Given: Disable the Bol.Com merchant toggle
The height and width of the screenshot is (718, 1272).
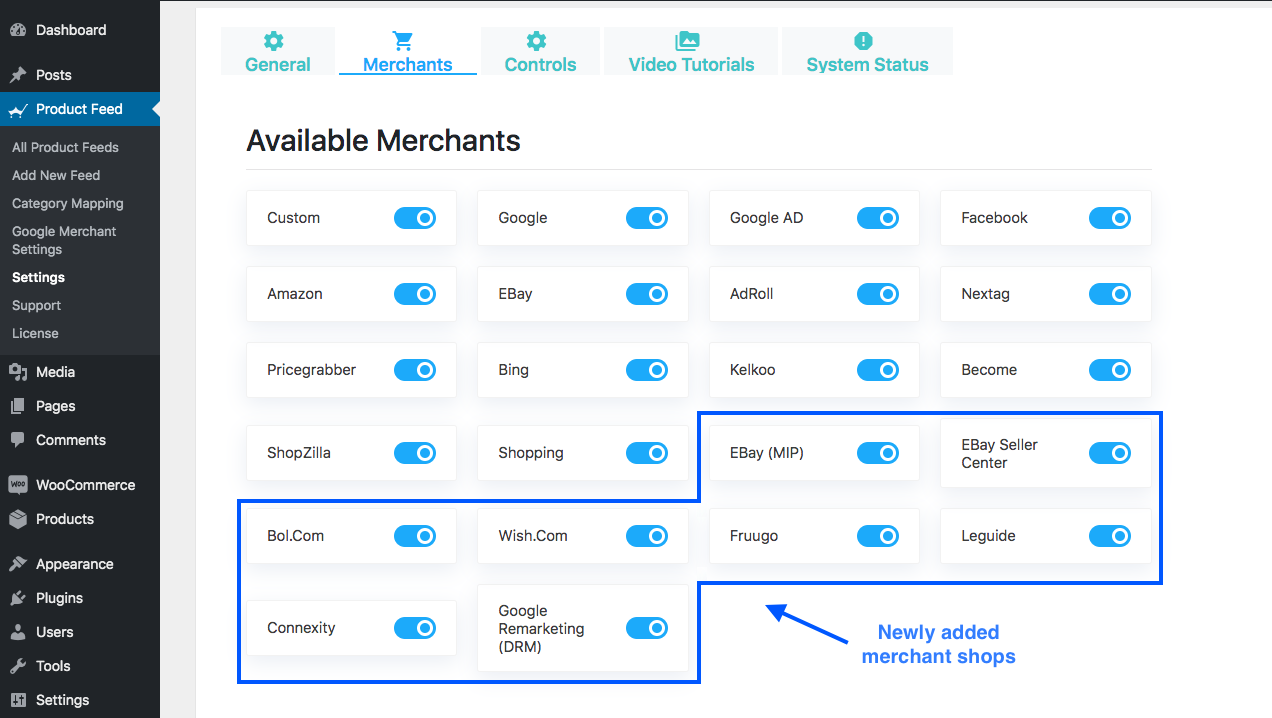Looking at the screenshot, I should [x=415, y=536].
